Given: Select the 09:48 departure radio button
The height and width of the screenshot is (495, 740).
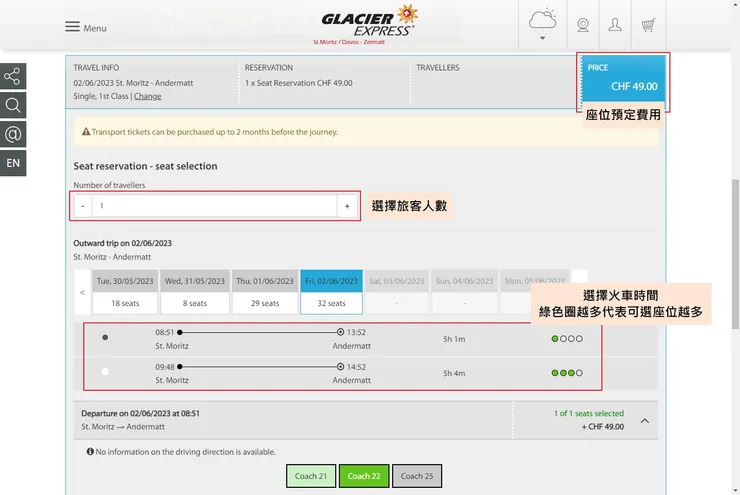Looking at the screenshot, I should coord(105,372).
